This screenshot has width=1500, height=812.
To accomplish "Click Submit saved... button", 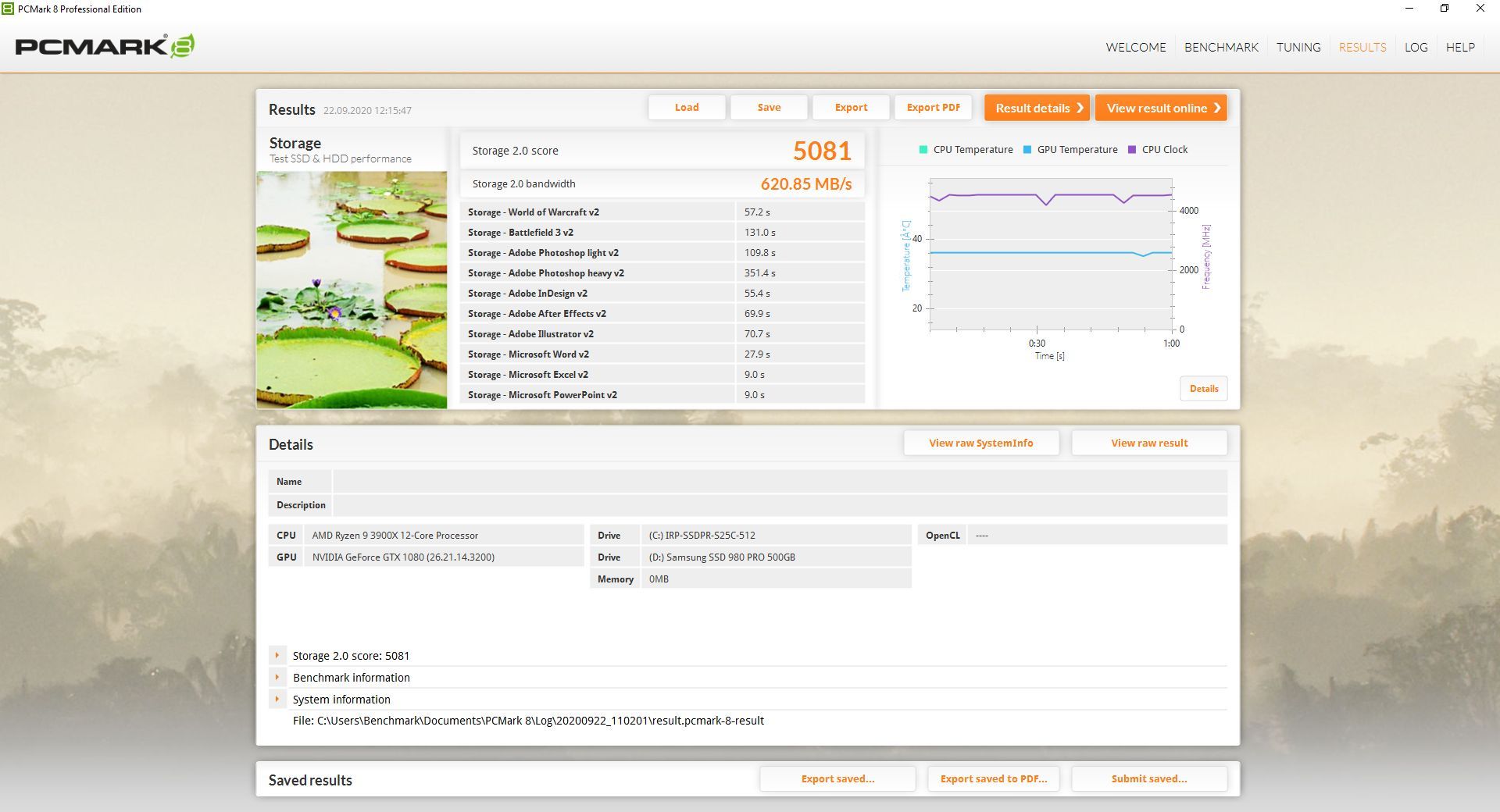I will 1149,778.
